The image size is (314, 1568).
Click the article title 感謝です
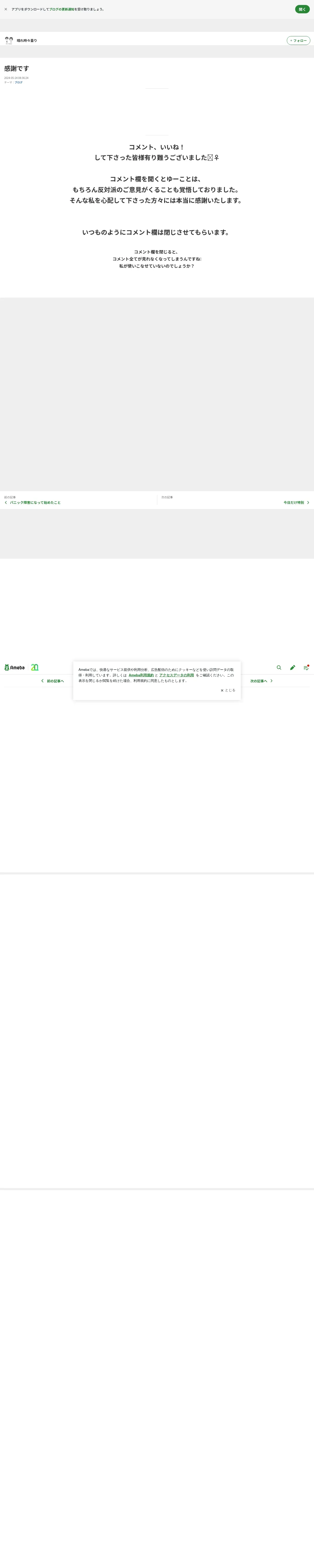click(16, 69)
